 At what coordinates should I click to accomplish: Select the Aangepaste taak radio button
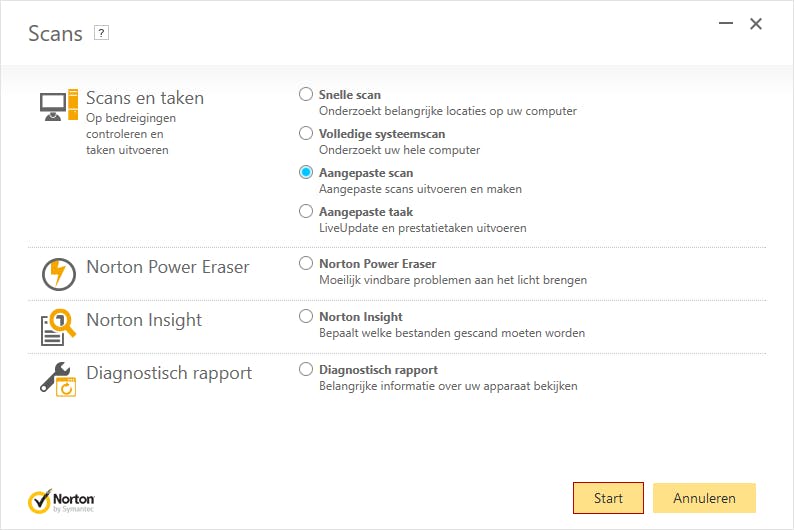click(x=306, y=211)
